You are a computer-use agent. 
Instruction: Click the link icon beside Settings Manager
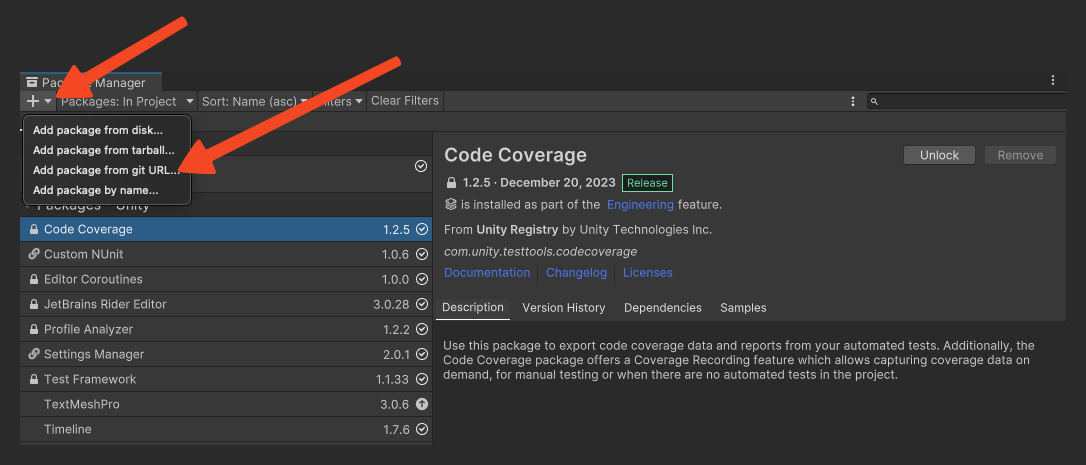[x=33, y=354]
